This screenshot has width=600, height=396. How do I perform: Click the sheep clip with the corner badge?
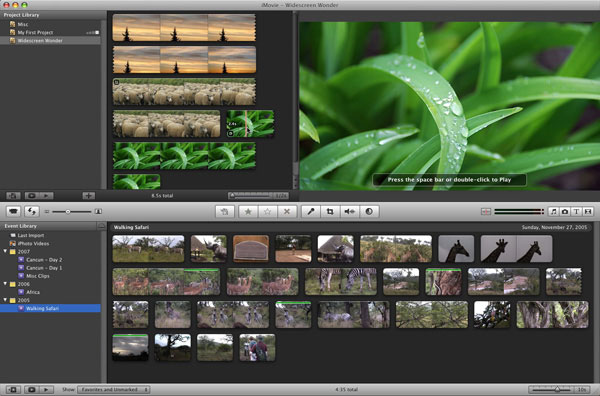(x=184, y=92)
